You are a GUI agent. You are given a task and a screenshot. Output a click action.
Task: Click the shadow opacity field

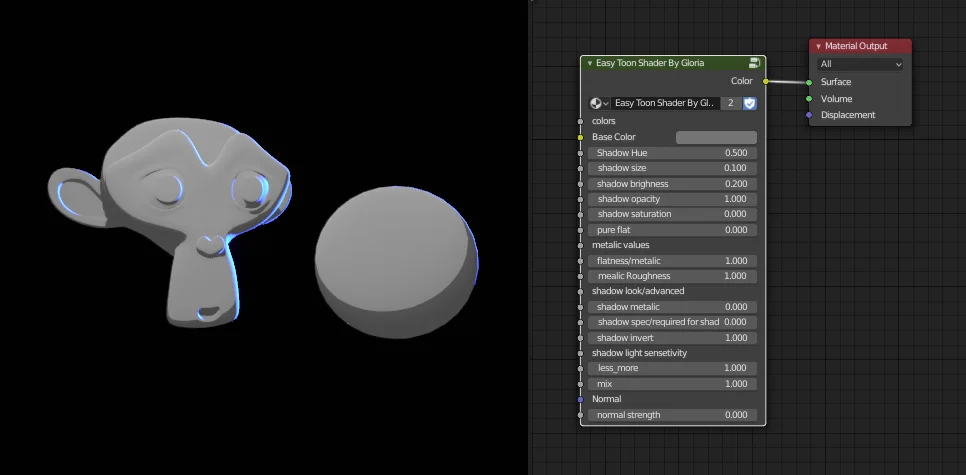pyautogui.click(x=673, y=199)
